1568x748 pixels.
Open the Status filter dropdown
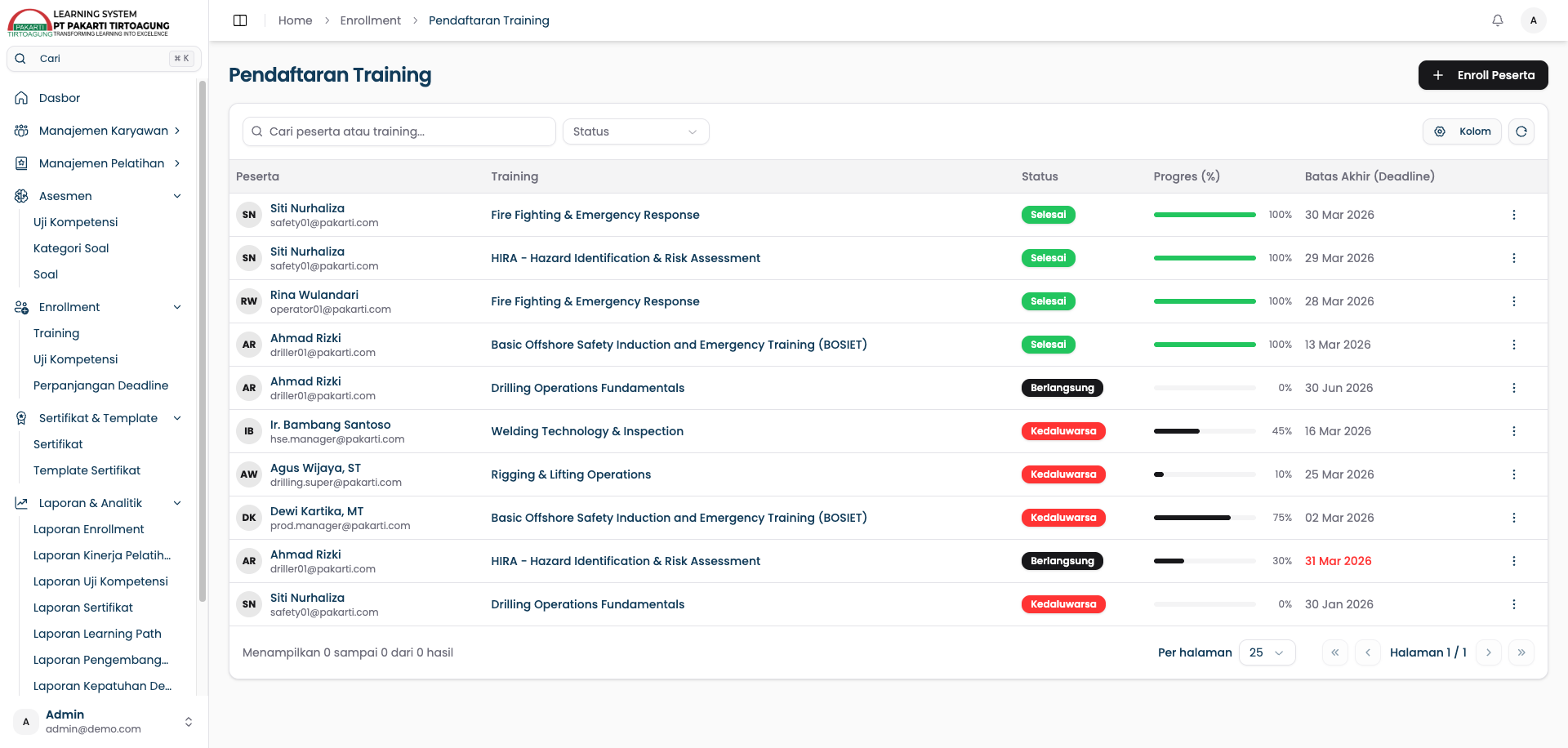(635, 131)
